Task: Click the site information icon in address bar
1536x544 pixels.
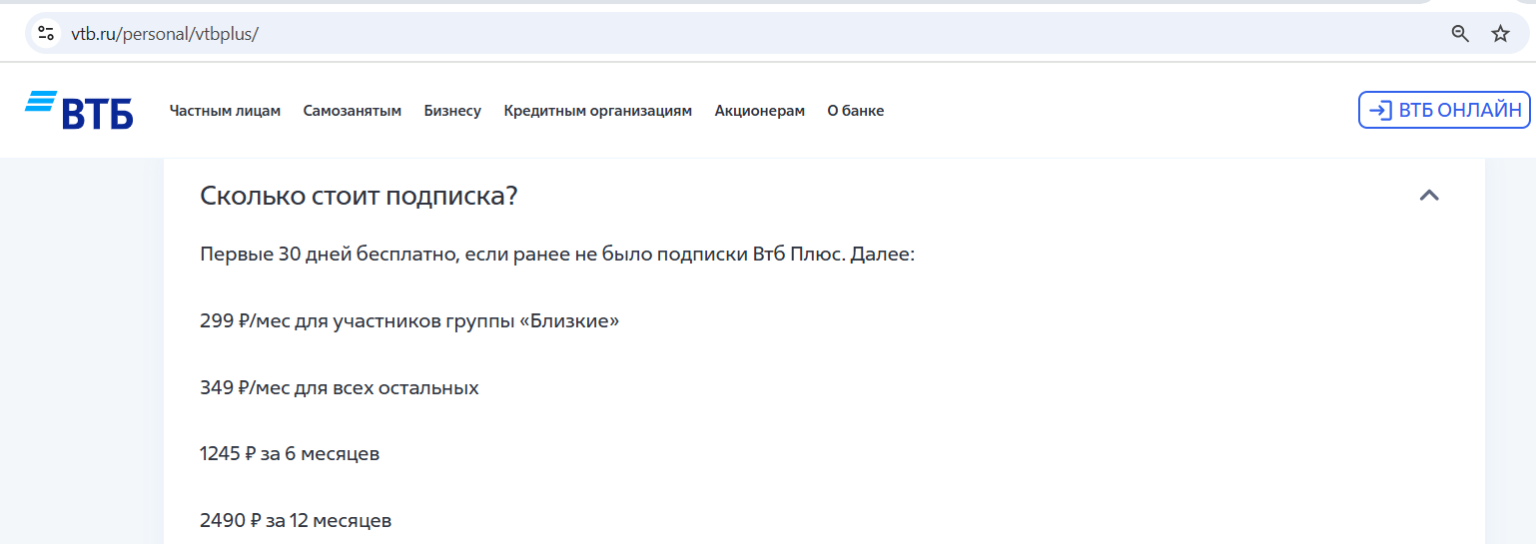Action: (x=46, y=33)
